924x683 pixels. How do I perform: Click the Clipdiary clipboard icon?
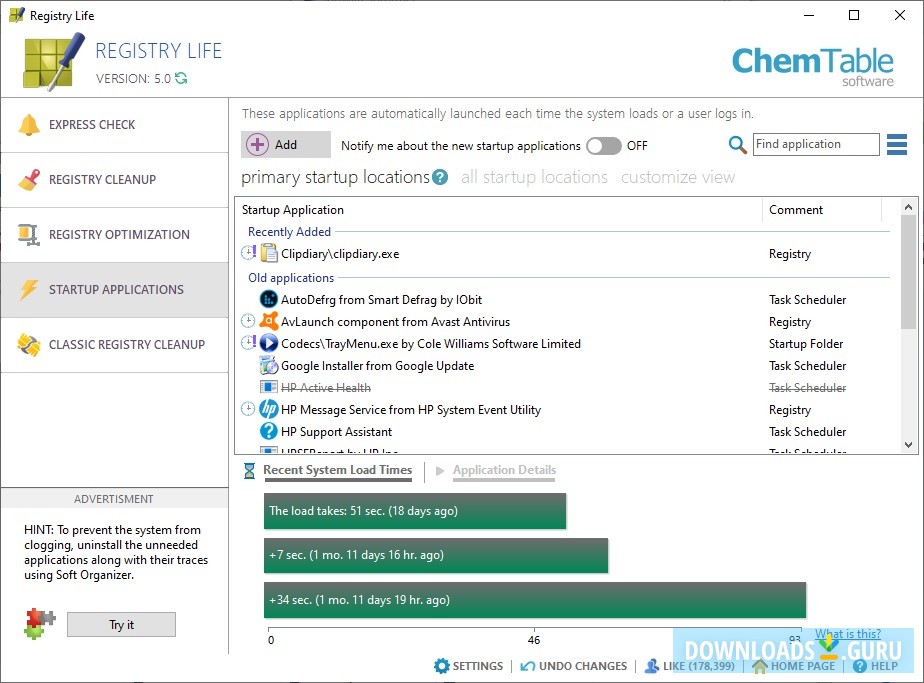coord(269,253)
